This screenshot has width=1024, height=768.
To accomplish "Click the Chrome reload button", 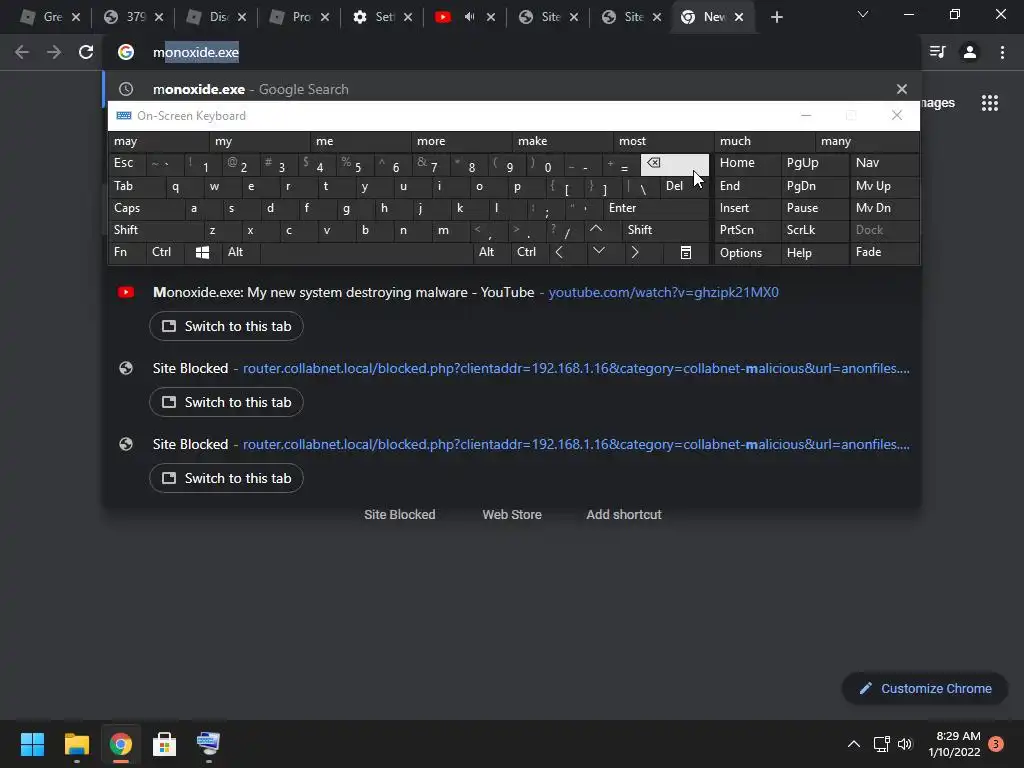I will pyautogui.click(x=86, y=52).
